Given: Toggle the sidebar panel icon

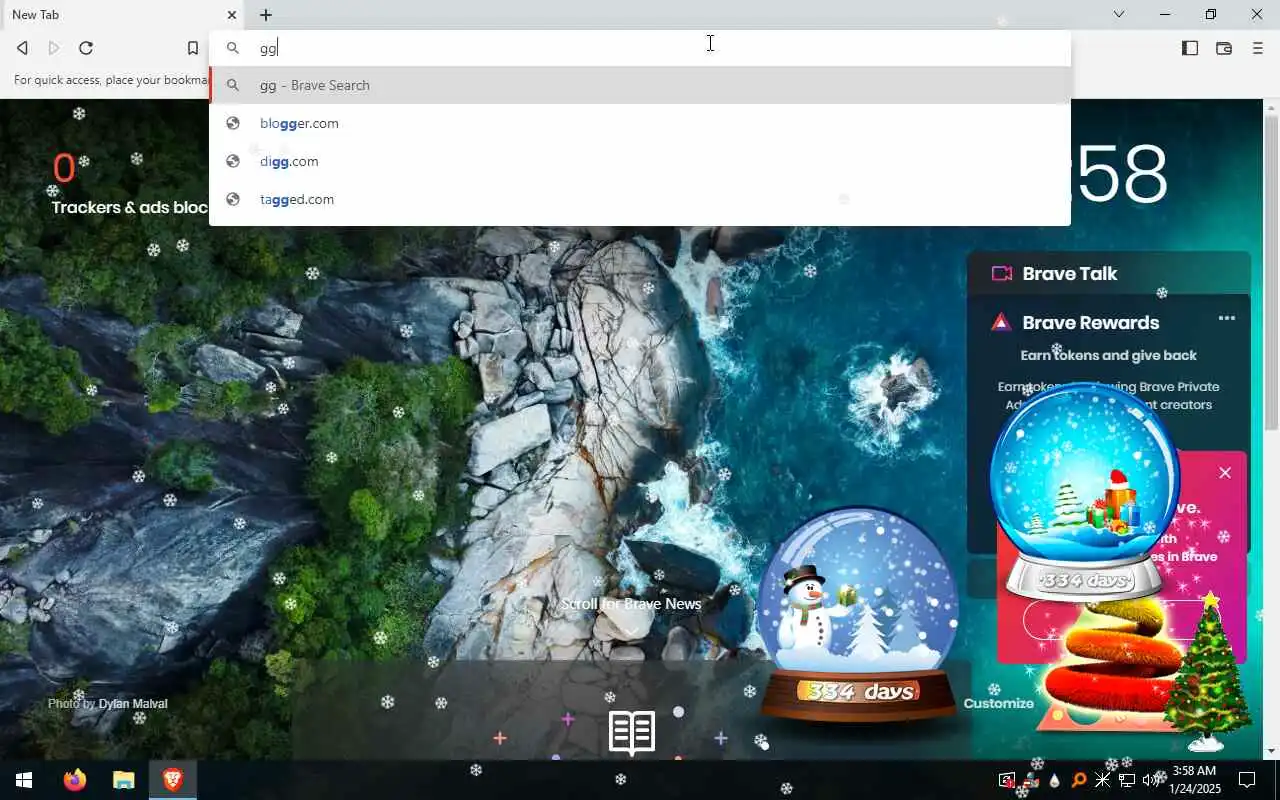Looking at the screenshot, I should (x=1190, y=48).
